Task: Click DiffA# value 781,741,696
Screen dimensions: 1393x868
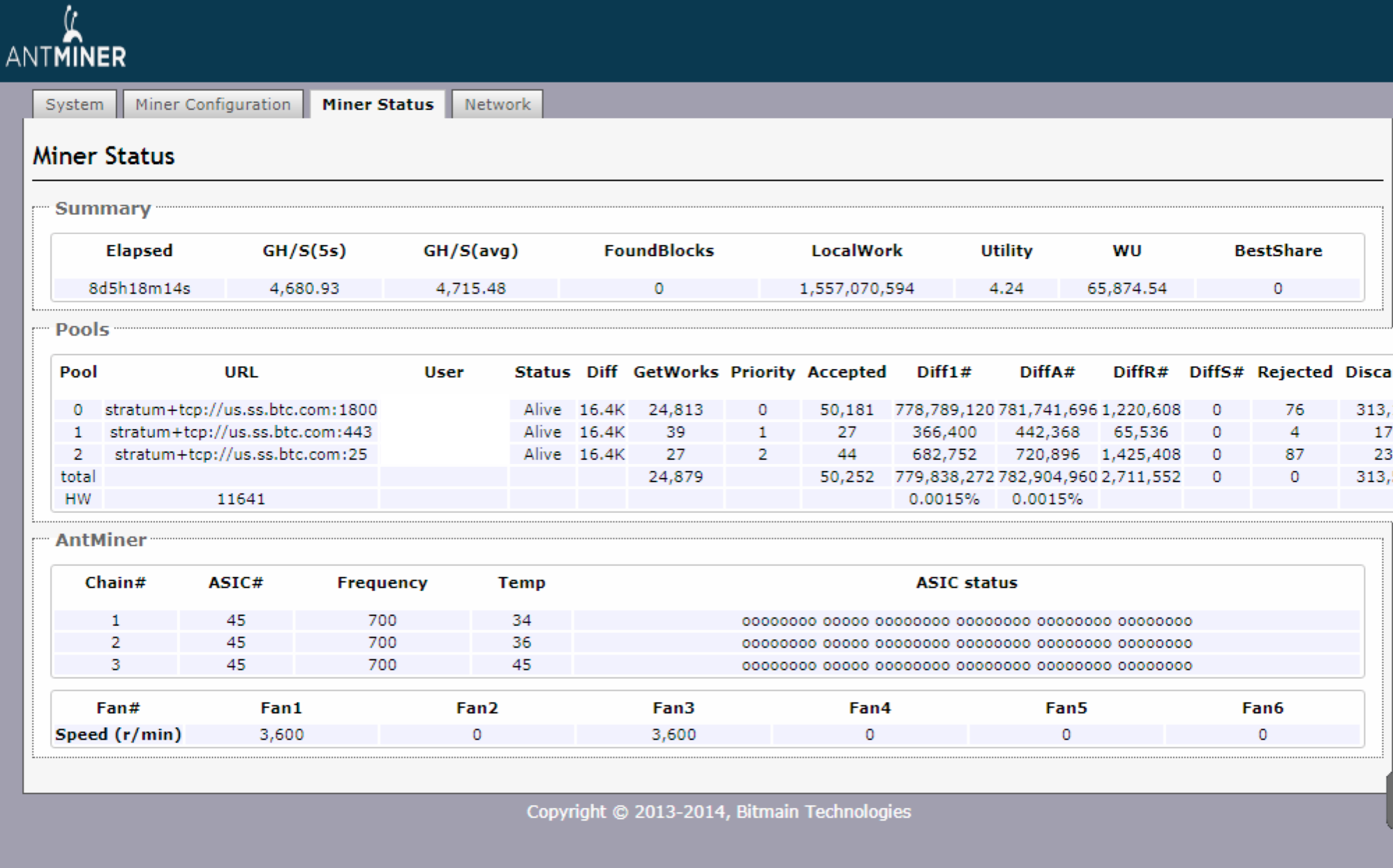Action: tap(1048, 410)
